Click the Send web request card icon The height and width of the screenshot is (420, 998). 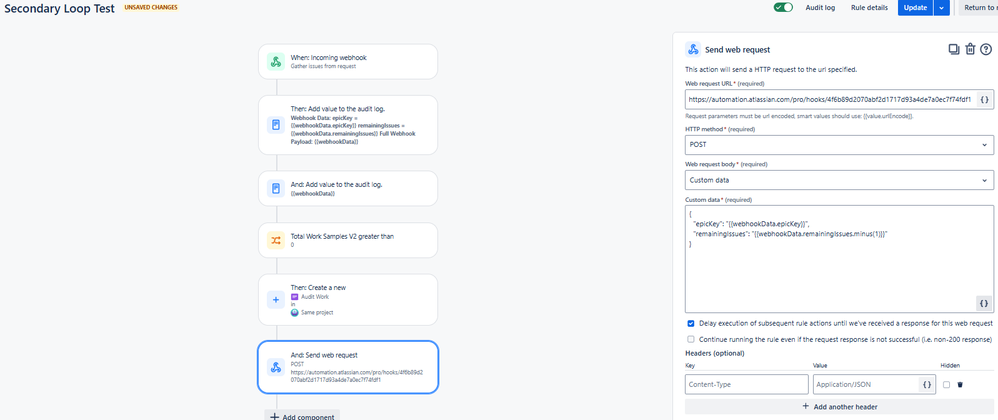[x=276, y=367]
